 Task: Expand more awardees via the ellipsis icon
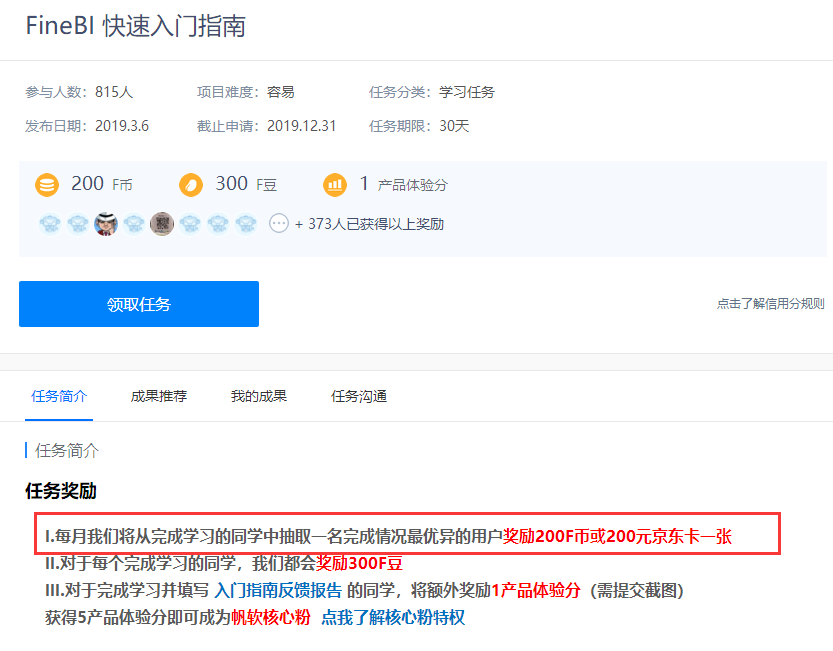(279, 224)
